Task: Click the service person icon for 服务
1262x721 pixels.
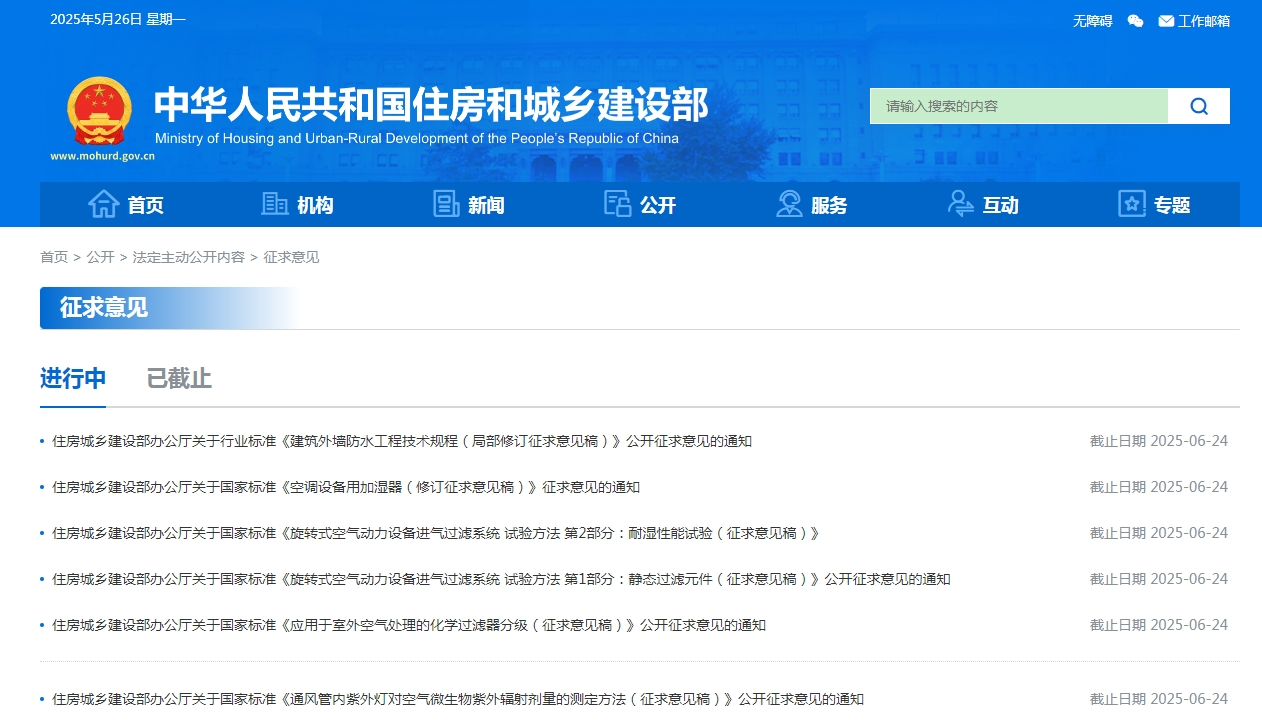Action: point(789,204)
